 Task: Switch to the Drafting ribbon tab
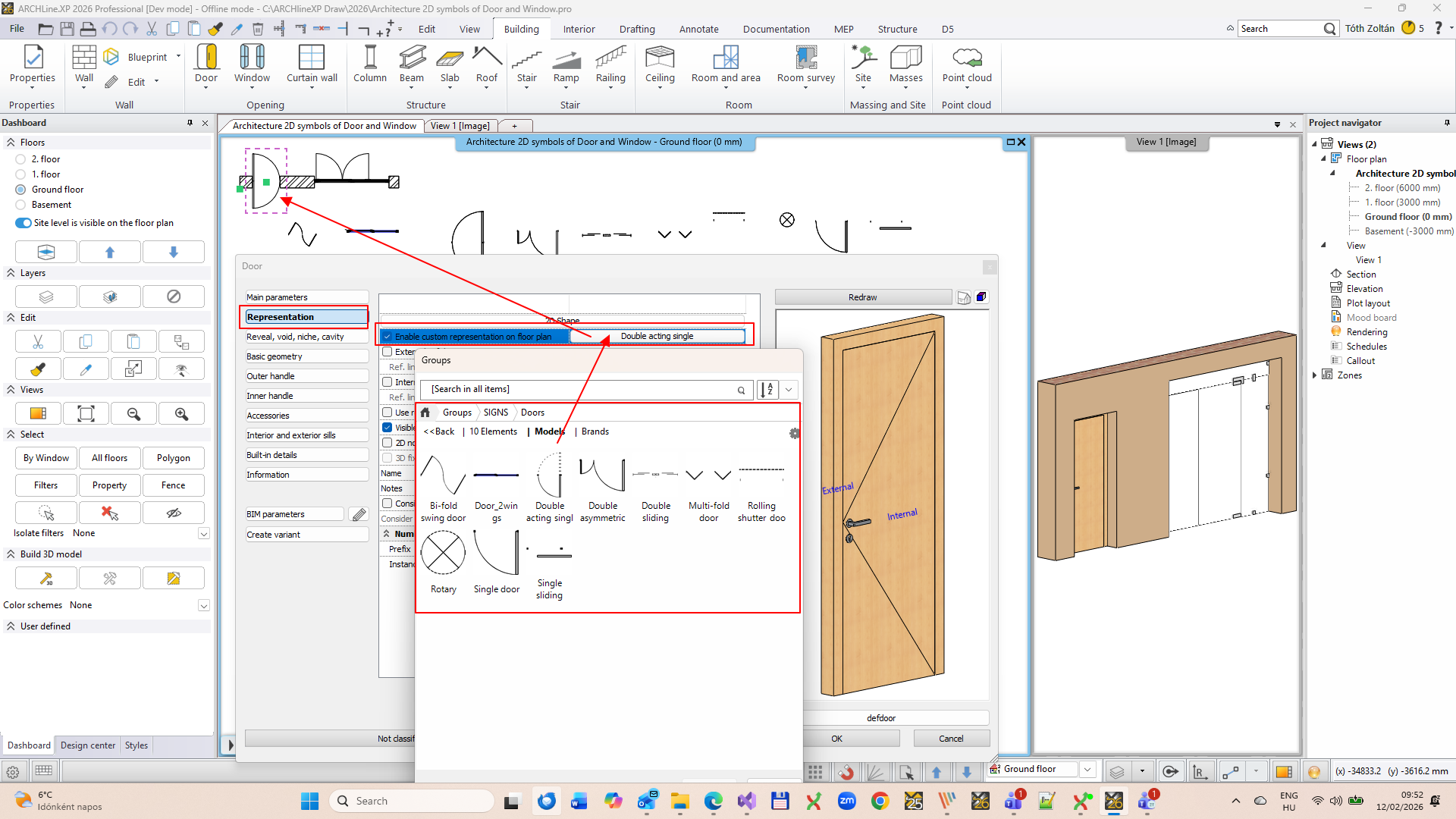click(x=636, y=29)
